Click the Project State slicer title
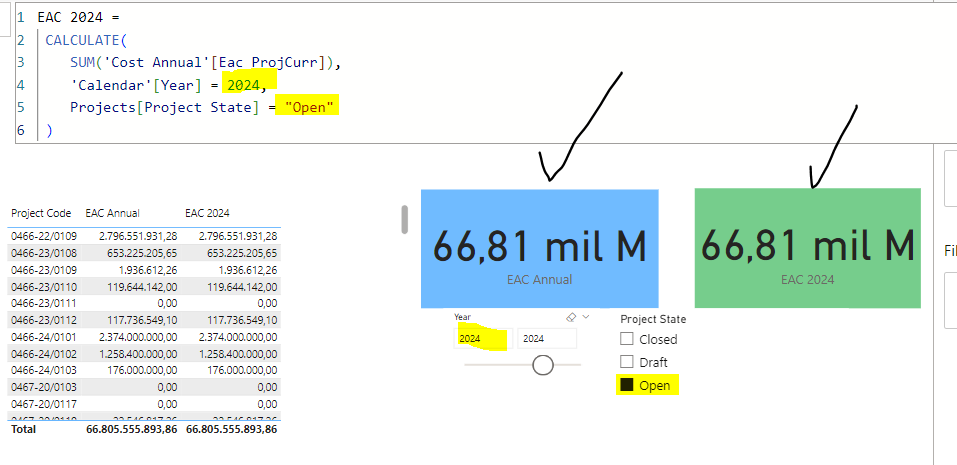 coord(653,319)
